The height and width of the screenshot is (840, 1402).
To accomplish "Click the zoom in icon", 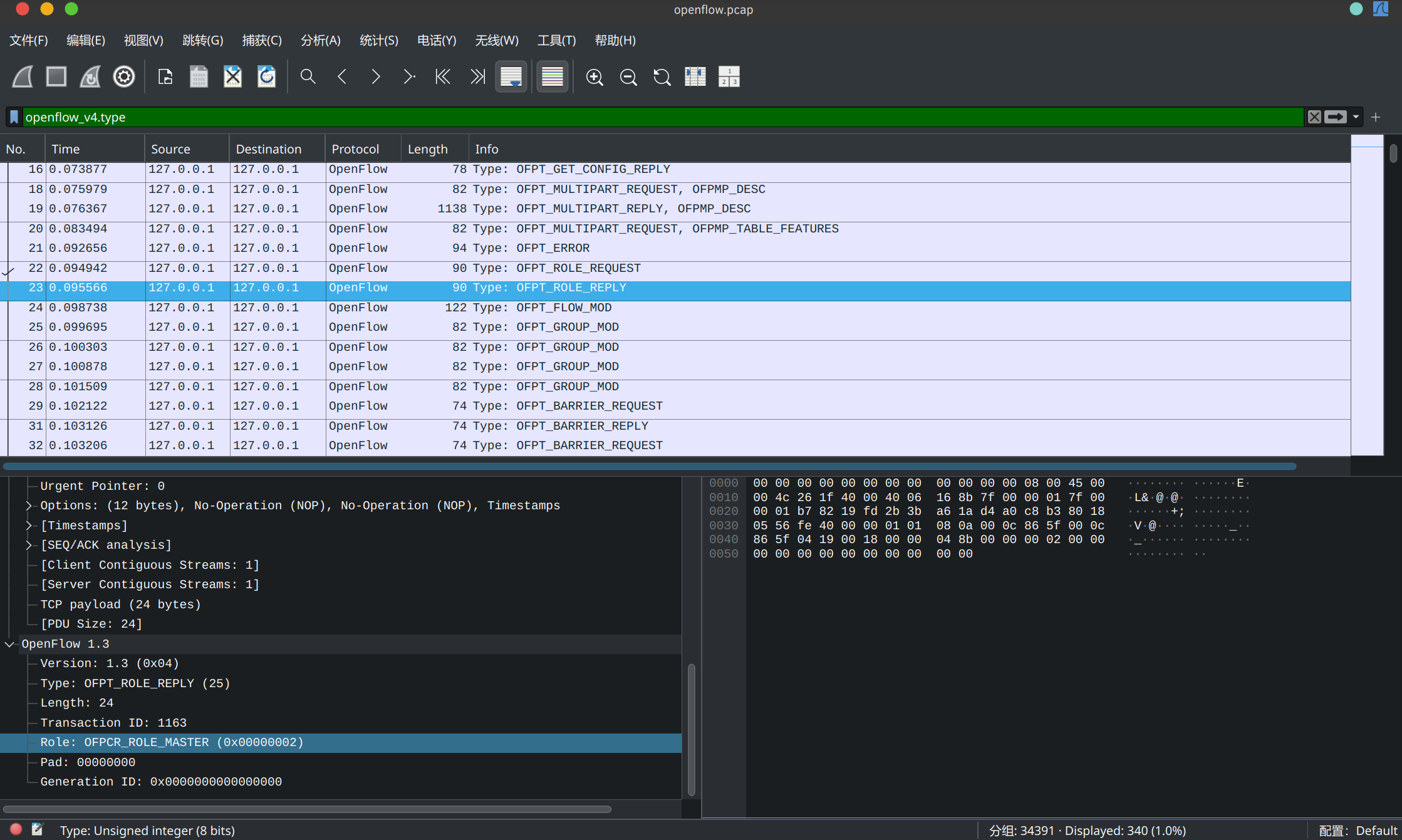I will pyautogui.click(x=594, y=77).
